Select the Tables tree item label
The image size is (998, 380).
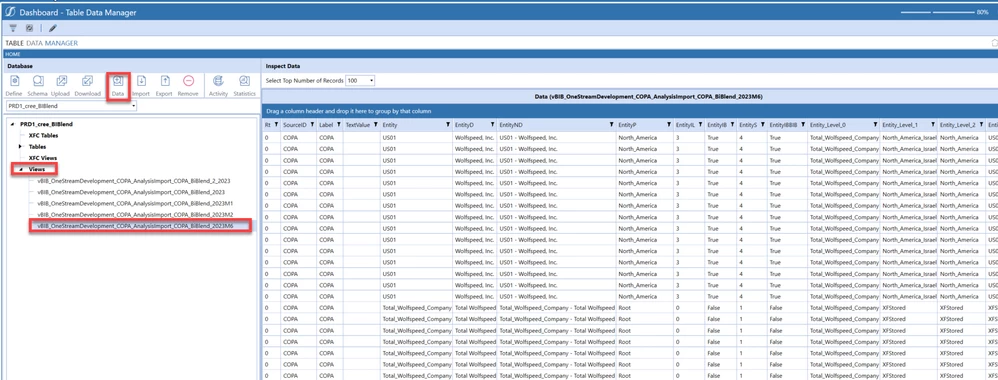(37, 146)
